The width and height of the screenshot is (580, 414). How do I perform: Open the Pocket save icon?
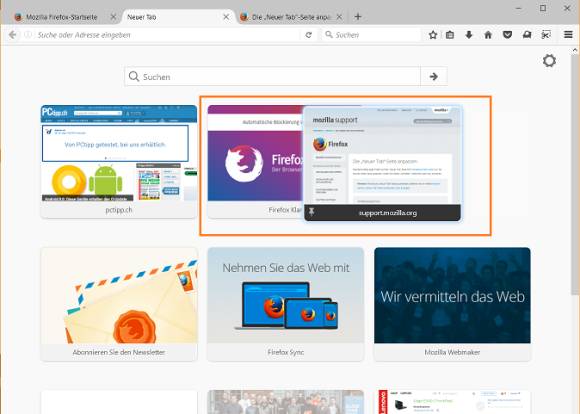tap(507, 35)
